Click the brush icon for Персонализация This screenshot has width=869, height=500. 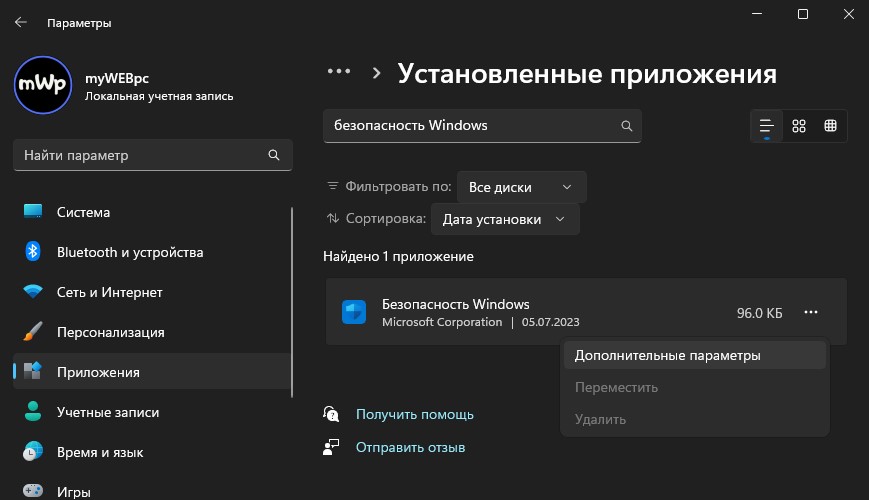tap(33, 331)
